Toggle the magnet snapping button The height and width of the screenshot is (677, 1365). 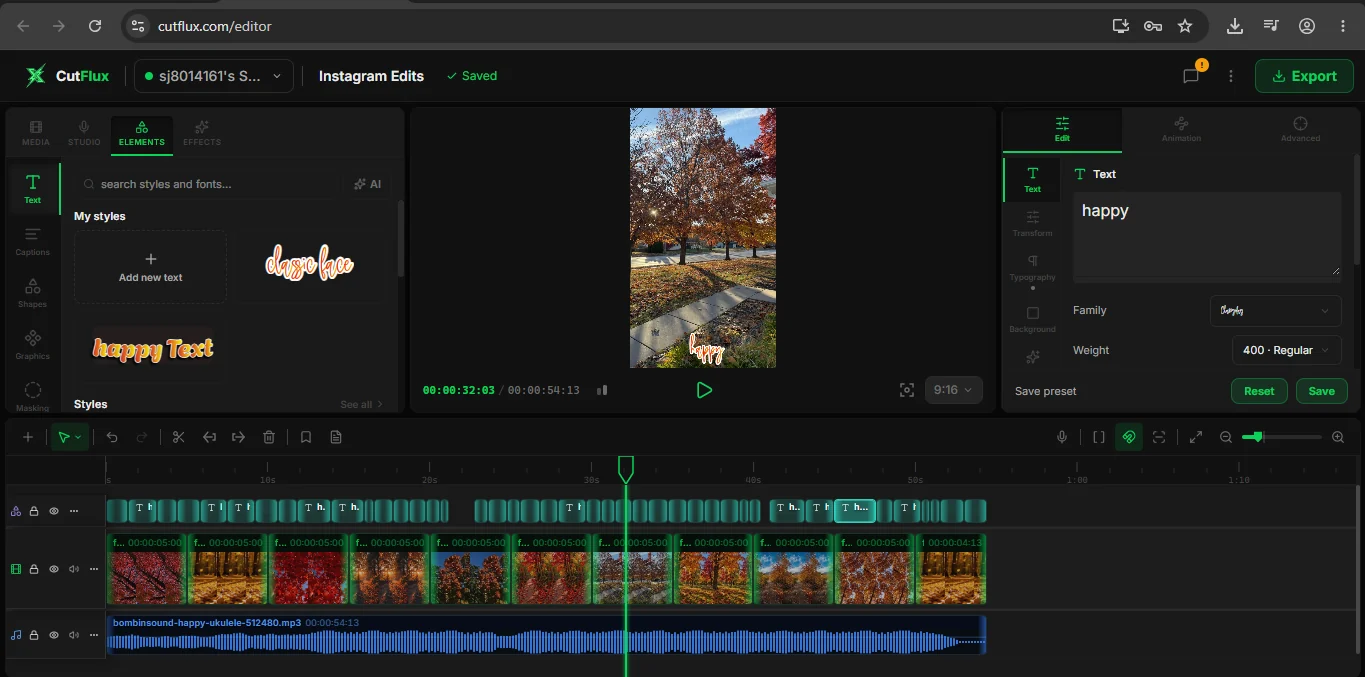[x=1129, y=437]
